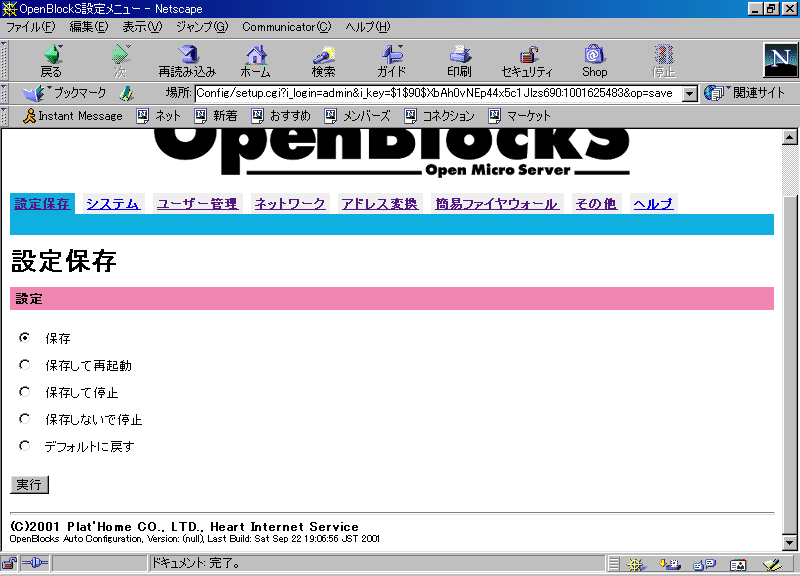Open セキュリティ security info
Screen dimensions: 800x576
(527, 61)
